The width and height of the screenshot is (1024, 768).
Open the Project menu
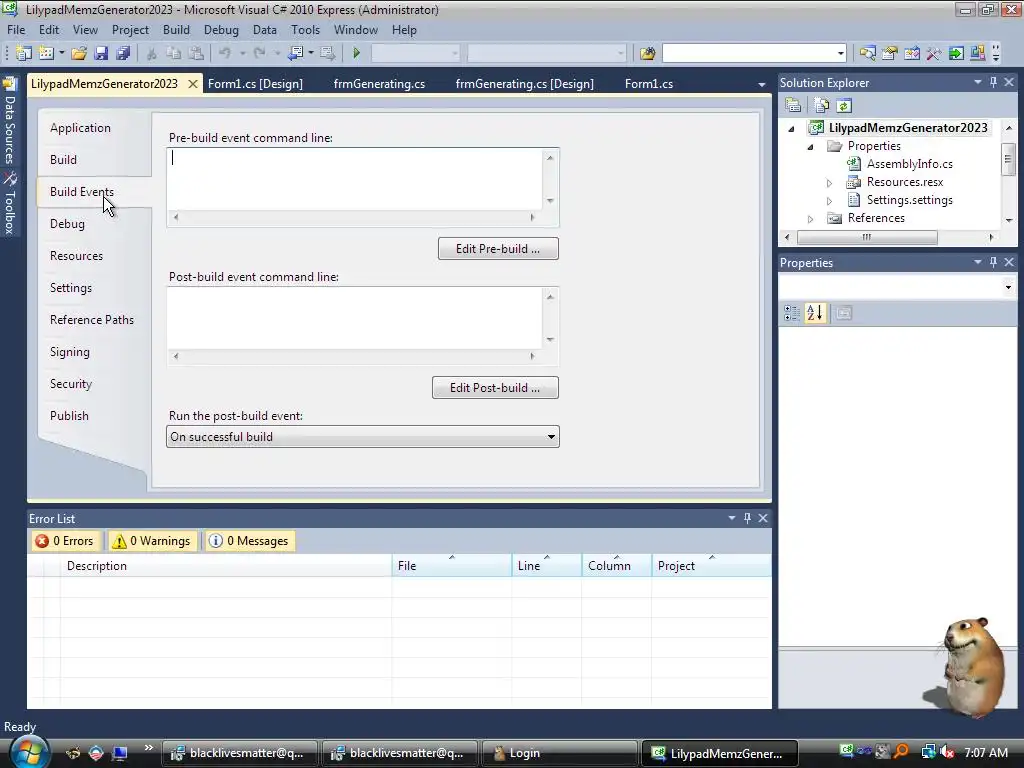tap(130, 30)
